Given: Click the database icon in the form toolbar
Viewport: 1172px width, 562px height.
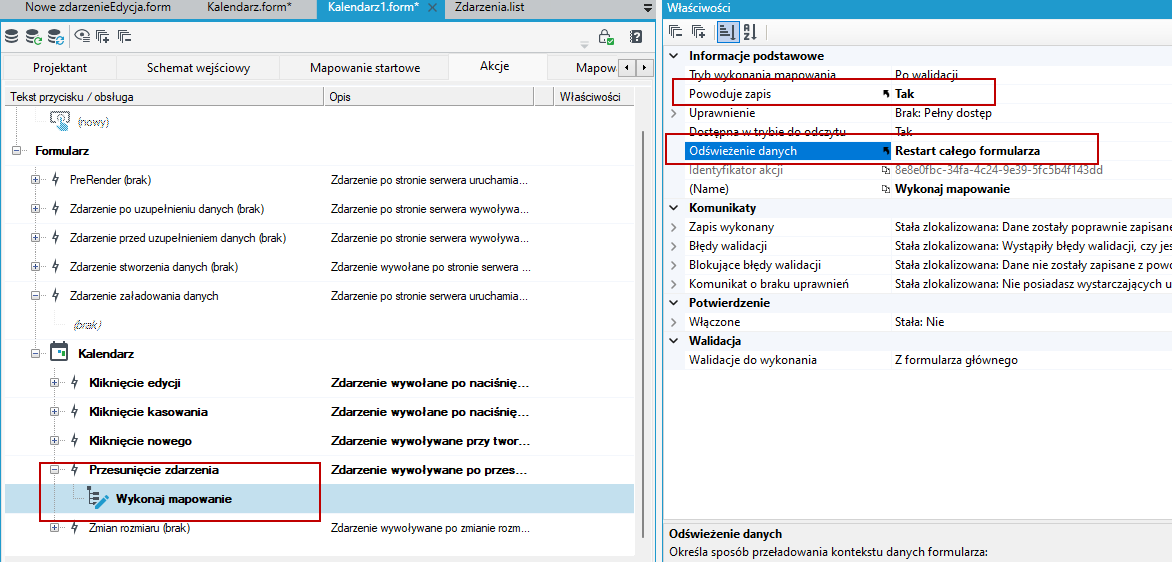Looking at the screenshot, I should click(x=12, y=35).
